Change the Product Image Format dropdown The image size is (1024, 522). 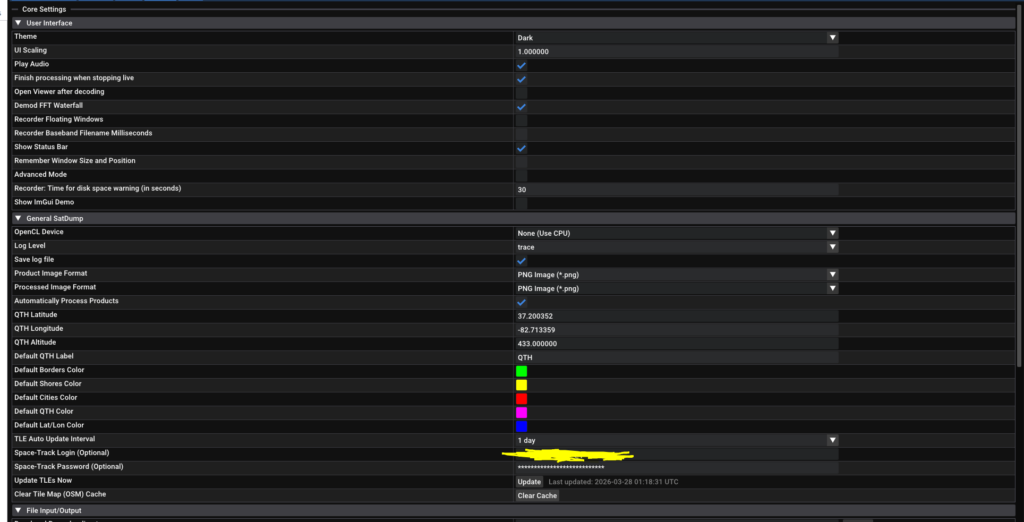pos(676,274)
